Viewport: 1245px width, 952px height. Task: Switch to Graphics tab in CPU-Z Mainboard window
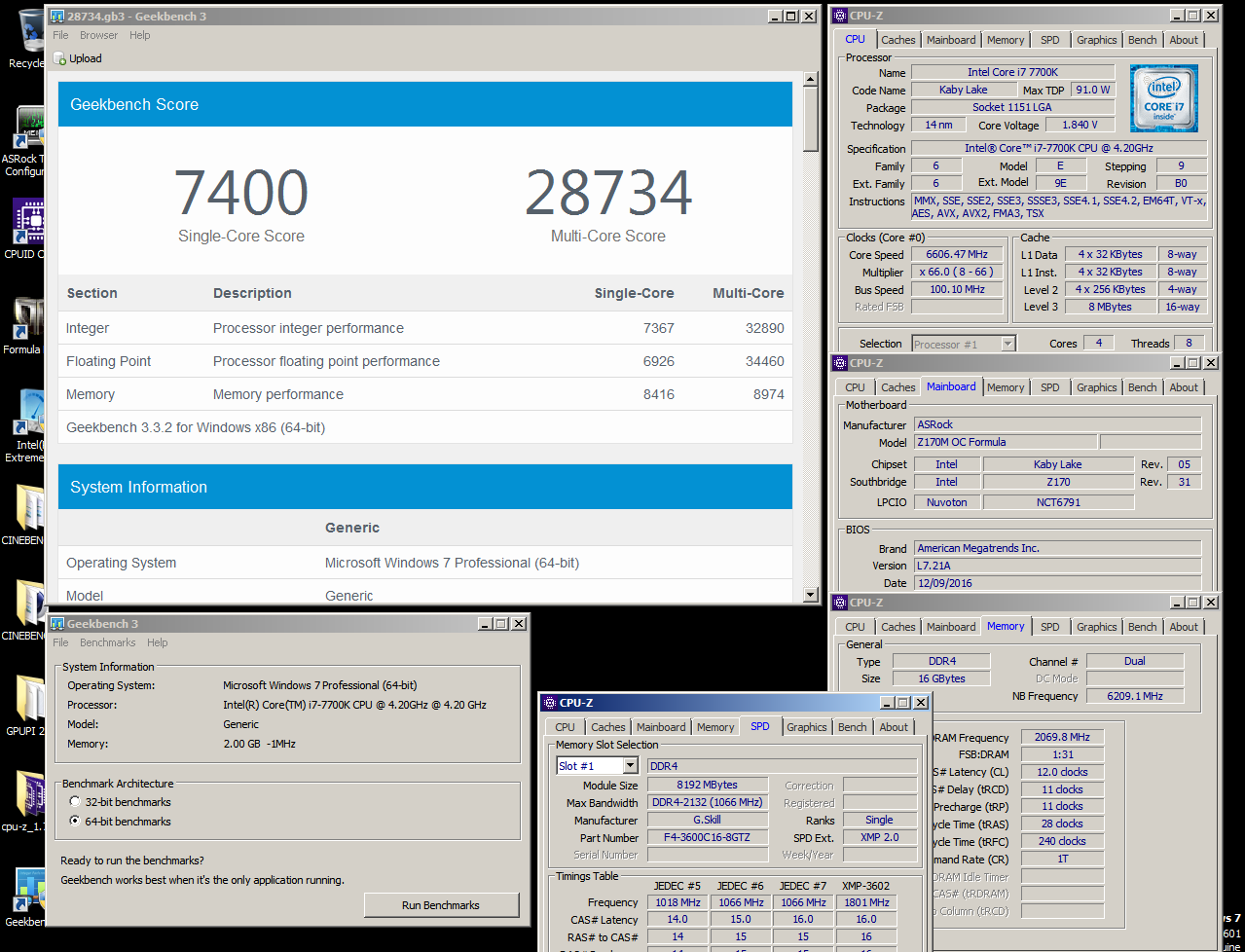pyautogui.click(x=1096, y=387)
